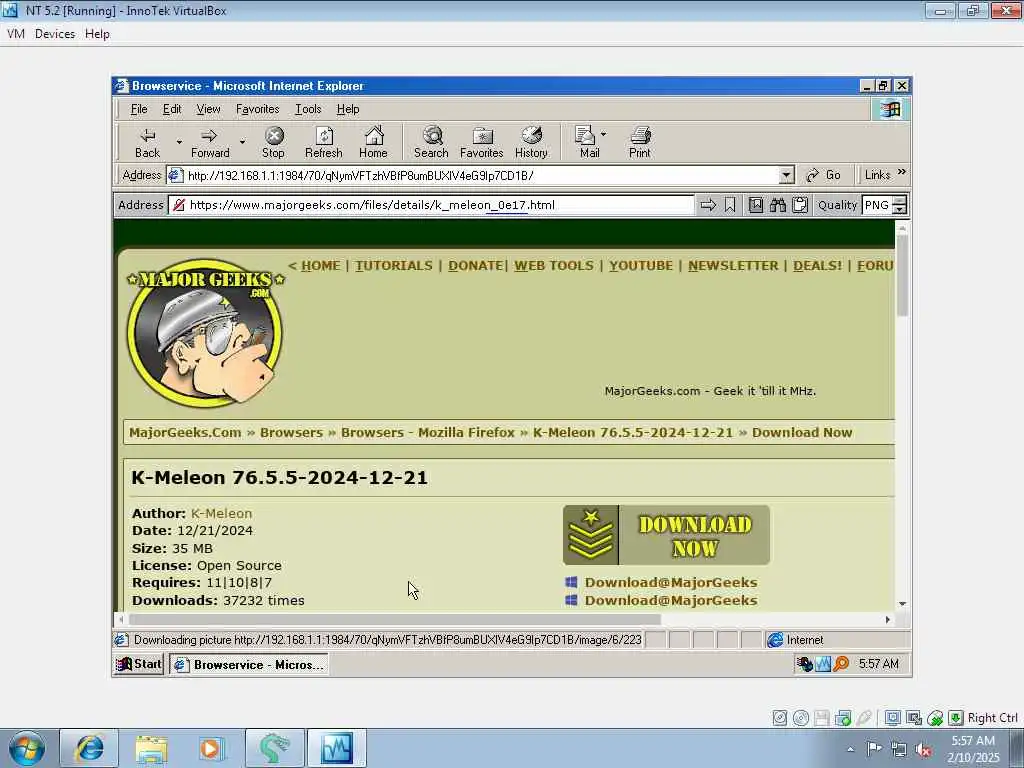Viewport: 1024px width, 768px height.
Task: Click first Download@MajorGeeks link
Action: (671, 583)
